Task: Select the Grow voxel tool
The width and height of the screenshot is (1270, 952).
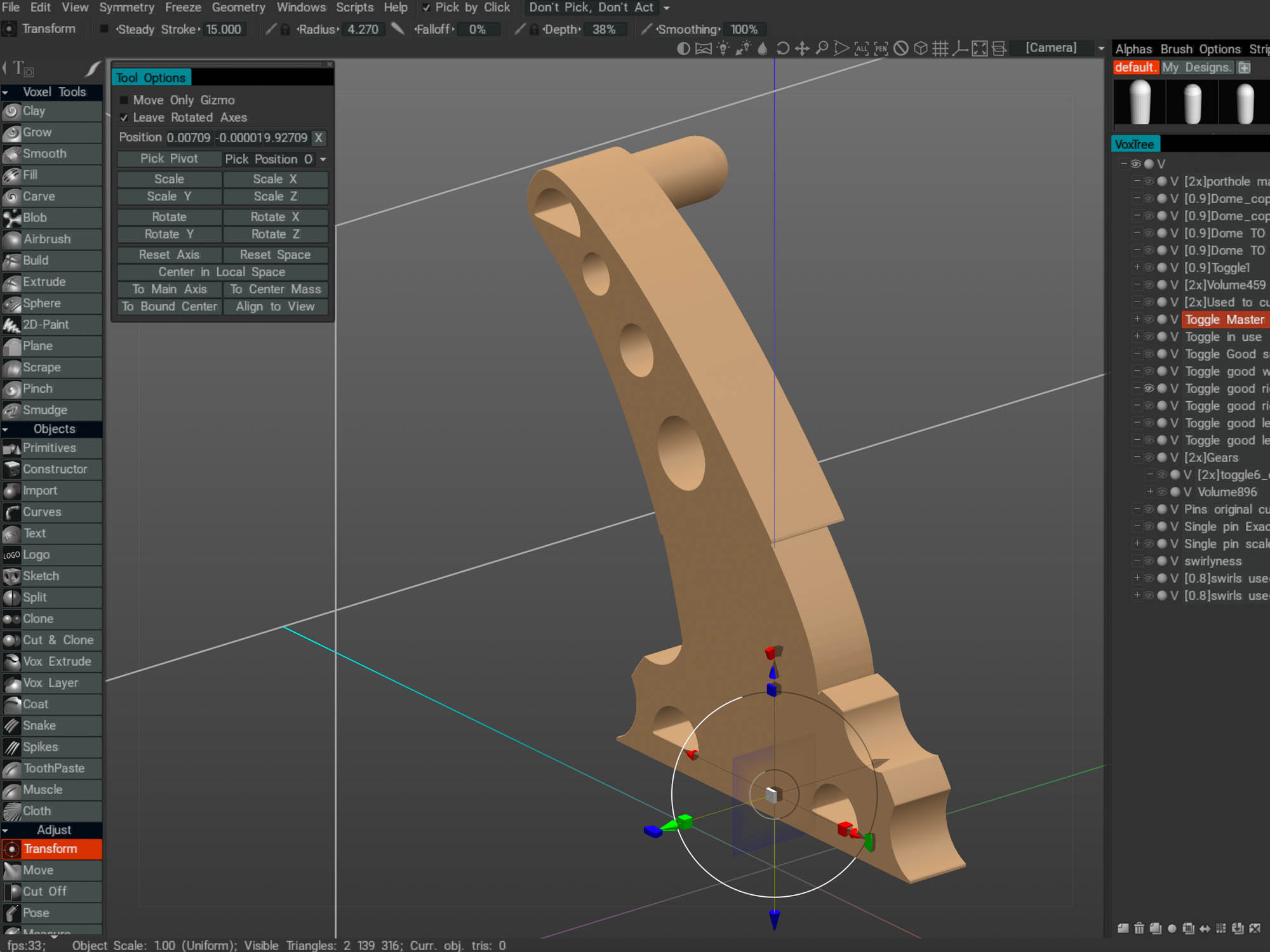Action: coord(51,133)
